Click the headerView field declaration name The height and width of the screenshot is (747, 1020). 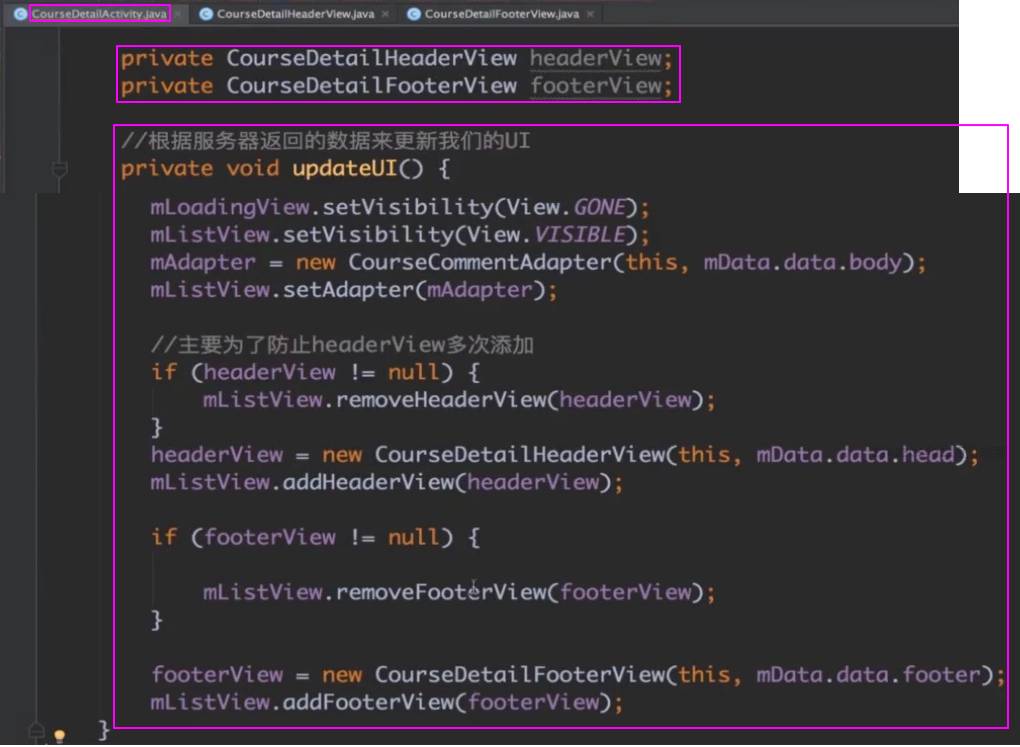[595, 58]
